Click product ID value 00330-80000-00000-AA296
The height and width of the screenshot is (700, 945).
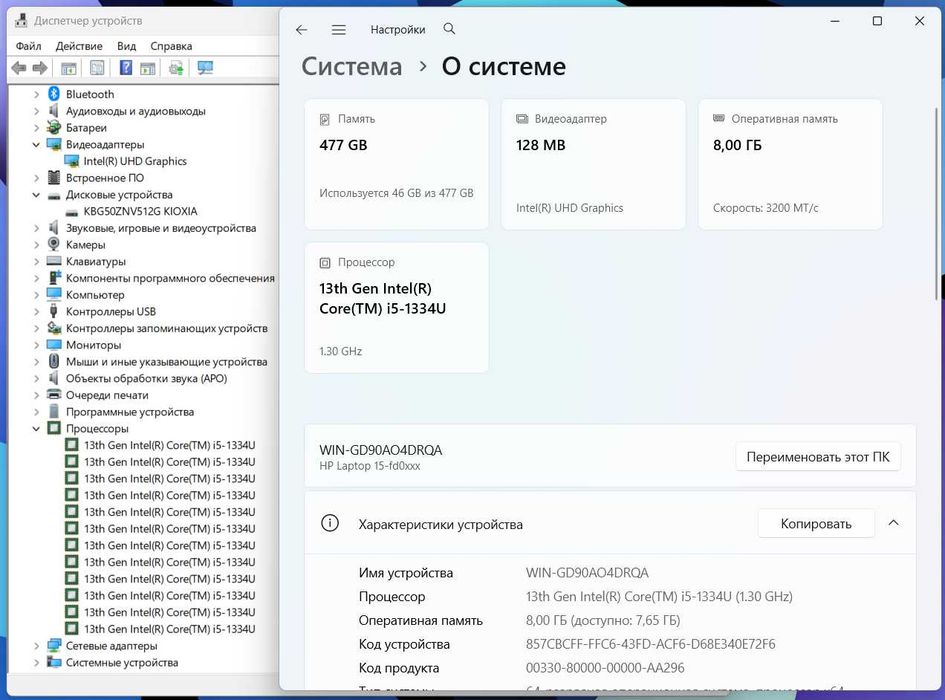coord(605,668)
